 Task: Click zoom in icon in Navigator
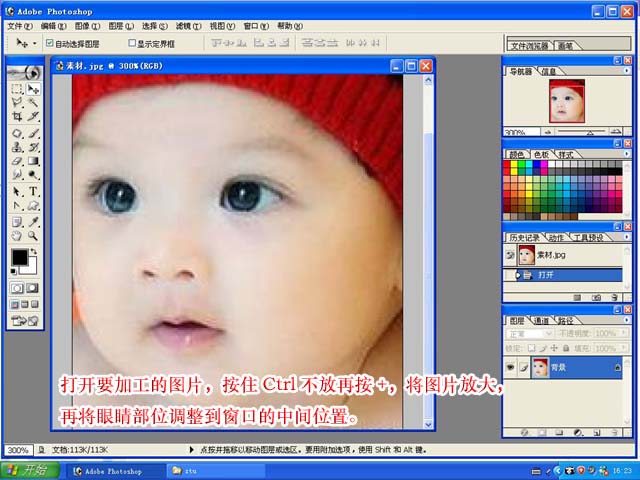615,131
